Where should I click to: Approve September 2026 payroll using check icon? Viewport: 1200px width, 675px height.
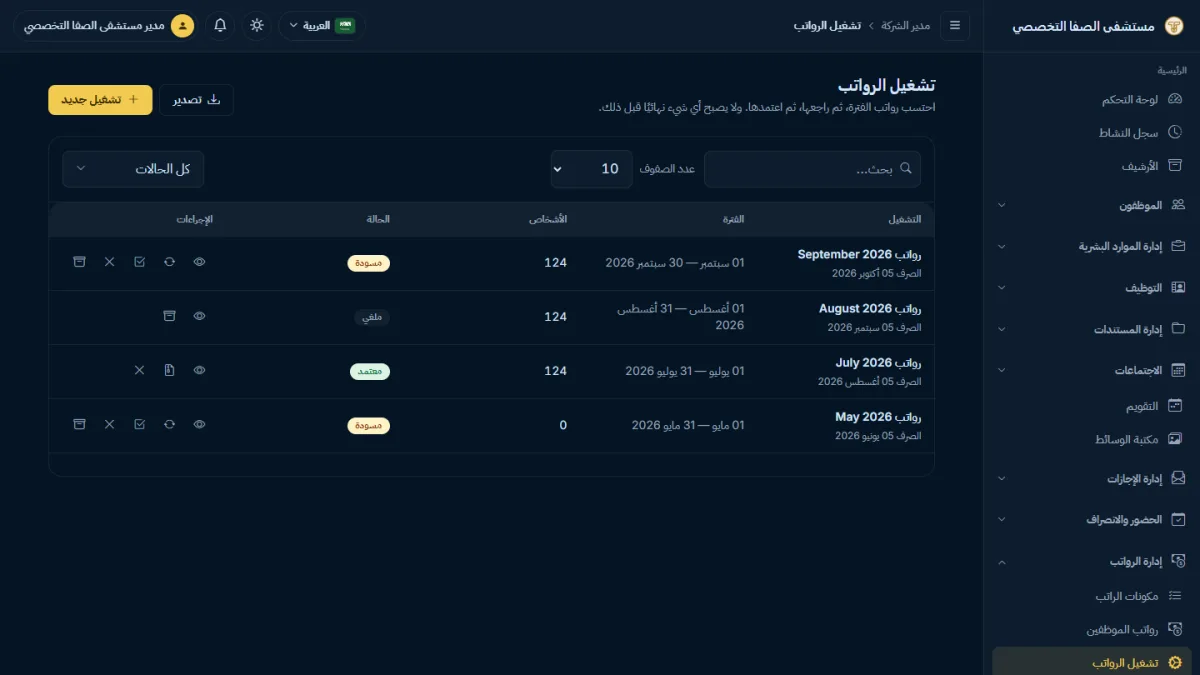139,262
